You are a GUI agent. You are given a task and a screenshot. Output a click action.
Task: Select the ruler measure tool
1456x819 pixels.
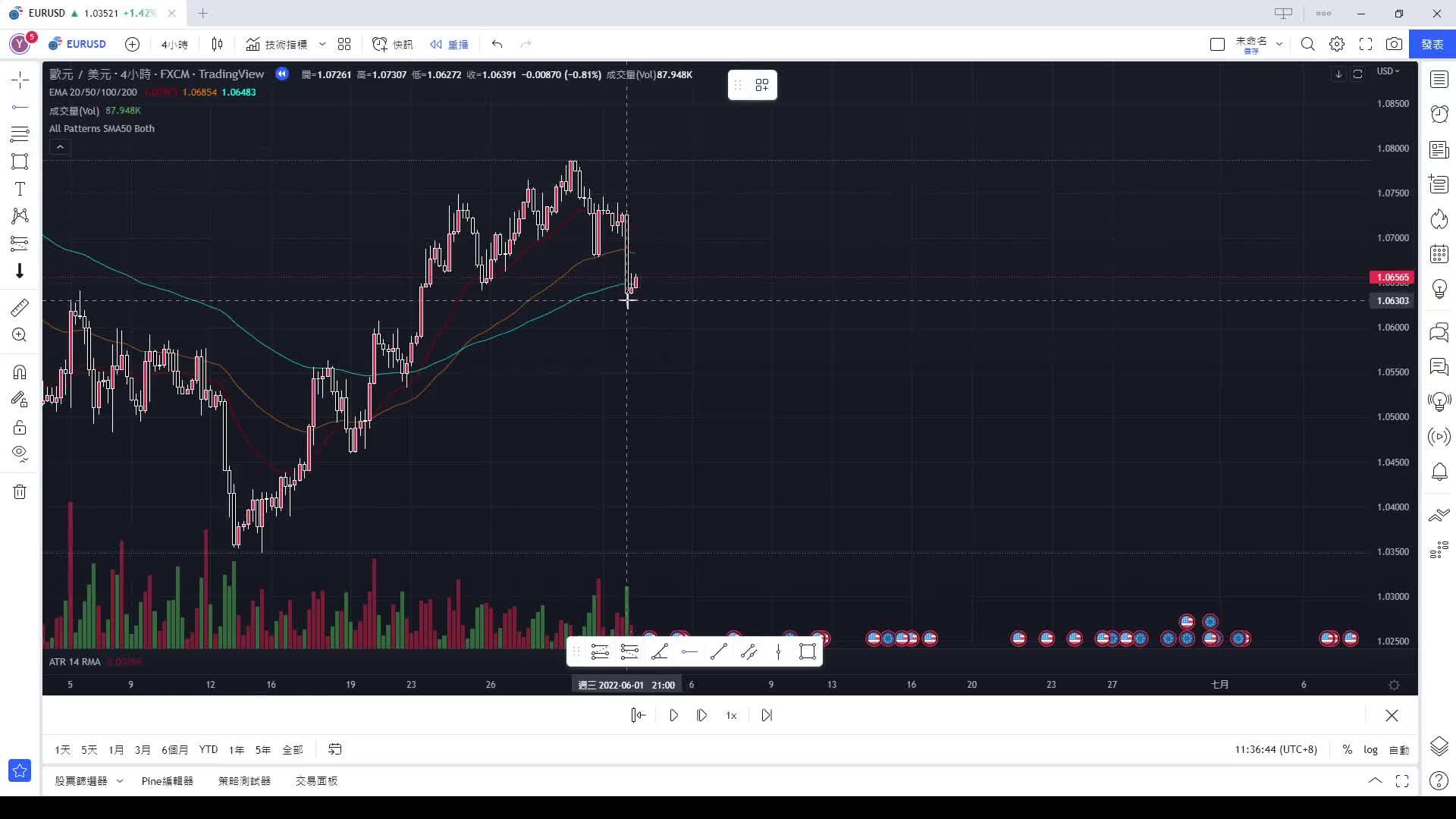[x=20, y=307]
